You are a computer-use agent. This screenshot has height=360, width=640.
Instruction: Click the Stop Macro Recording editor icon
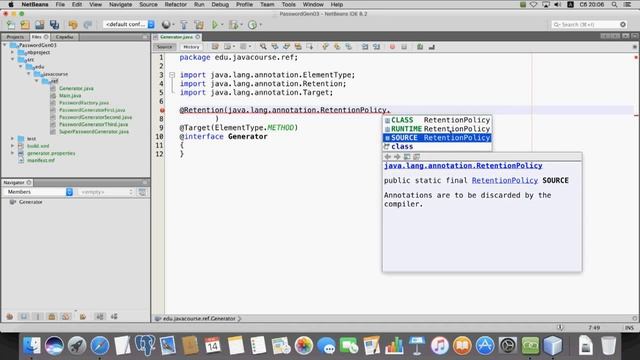pos(404,47)
